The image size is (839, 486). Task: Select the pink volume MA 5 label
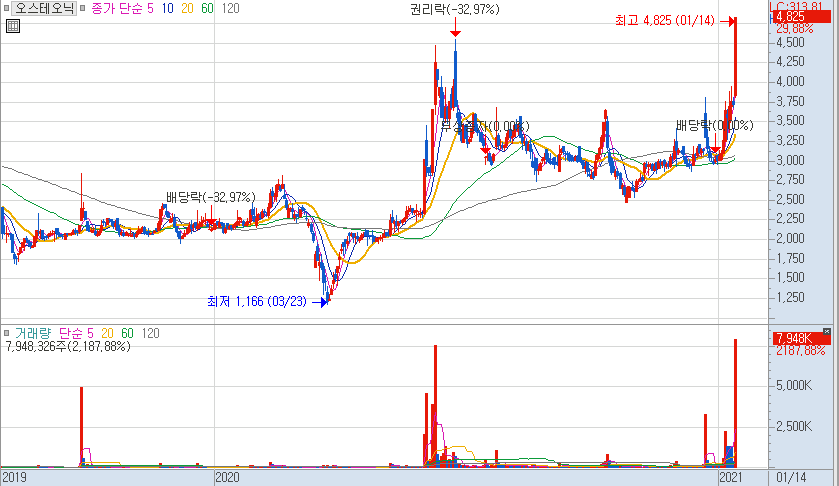click(90, 333)
